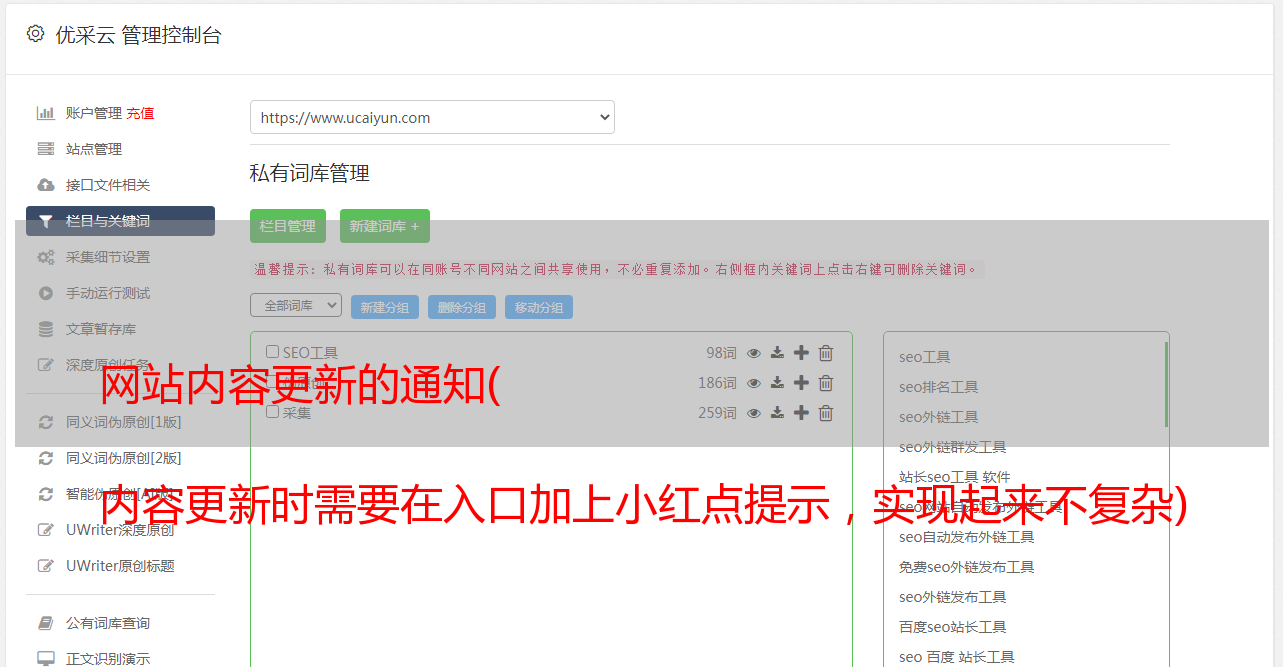The image size is (1283, 667).
Task: View keywords with the eye icon for SEO工具
Action: [x=754, y=353]
